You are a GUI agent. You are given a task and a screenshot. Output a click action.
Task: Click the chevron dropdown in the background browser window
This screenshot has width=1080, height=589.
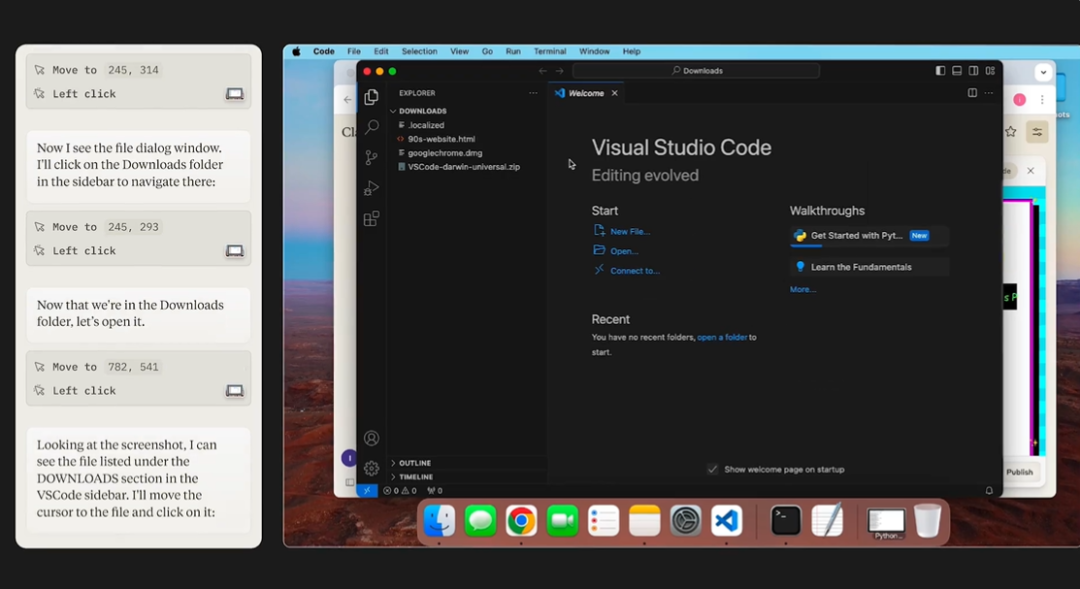tap(1043, 72)
